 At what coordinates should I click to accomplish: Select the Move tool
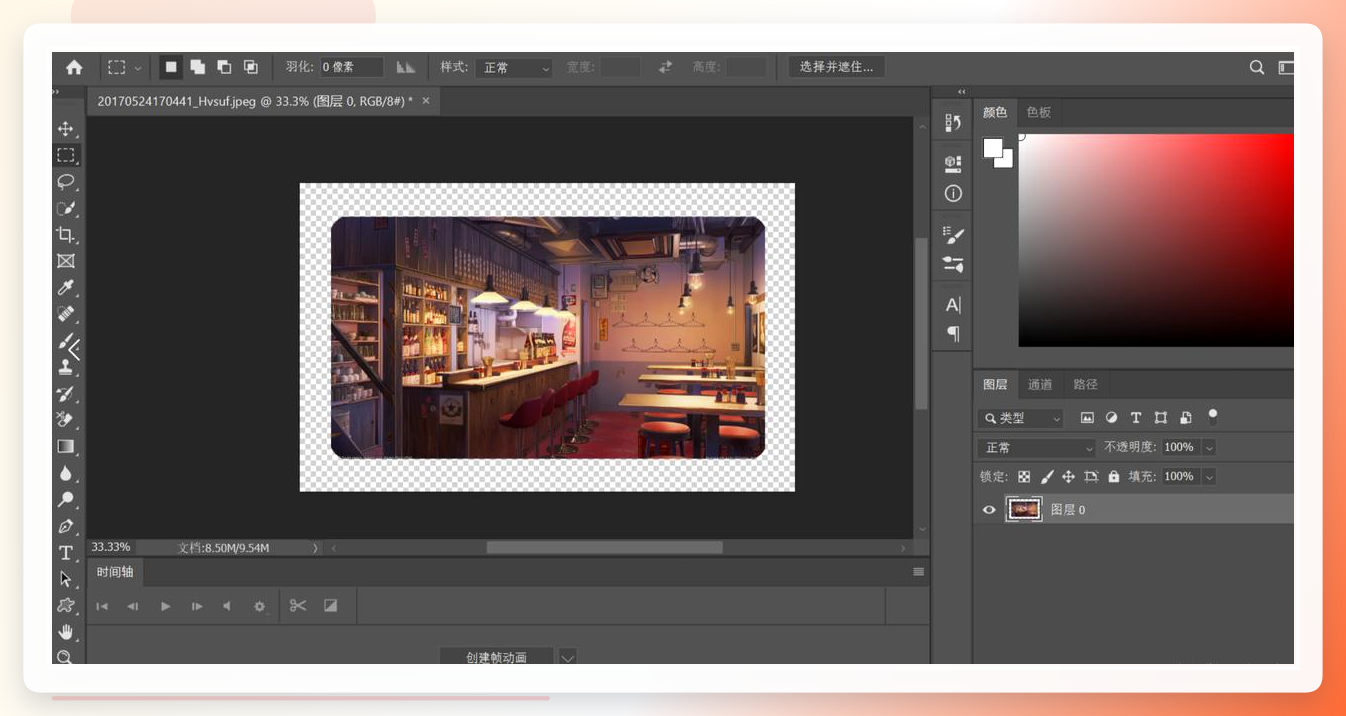(65, 129)
